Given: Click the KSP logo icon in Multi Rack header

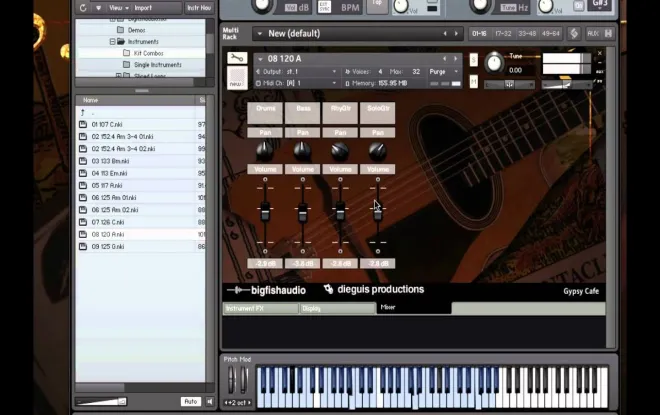Looking at the screenshot, I should (574, 34).
